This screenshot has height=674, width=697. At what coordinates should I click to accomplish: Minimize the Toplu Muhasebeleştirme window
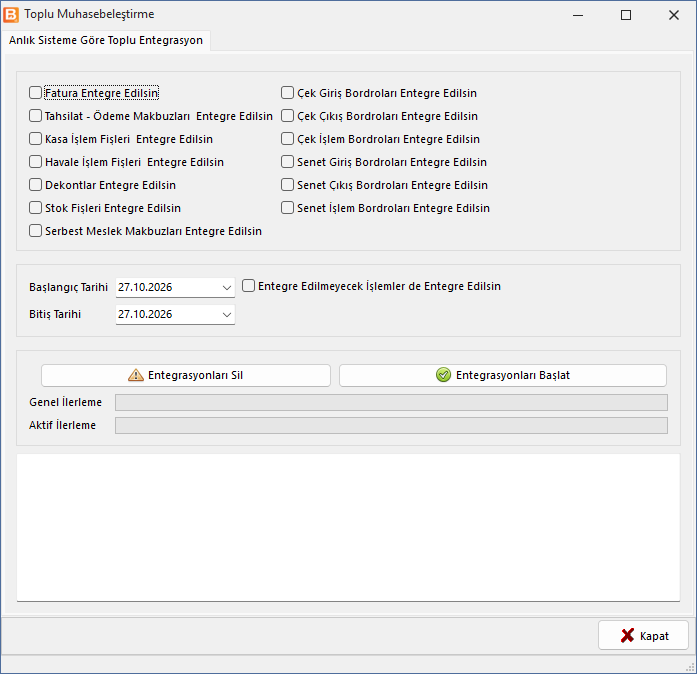point(578,15)
